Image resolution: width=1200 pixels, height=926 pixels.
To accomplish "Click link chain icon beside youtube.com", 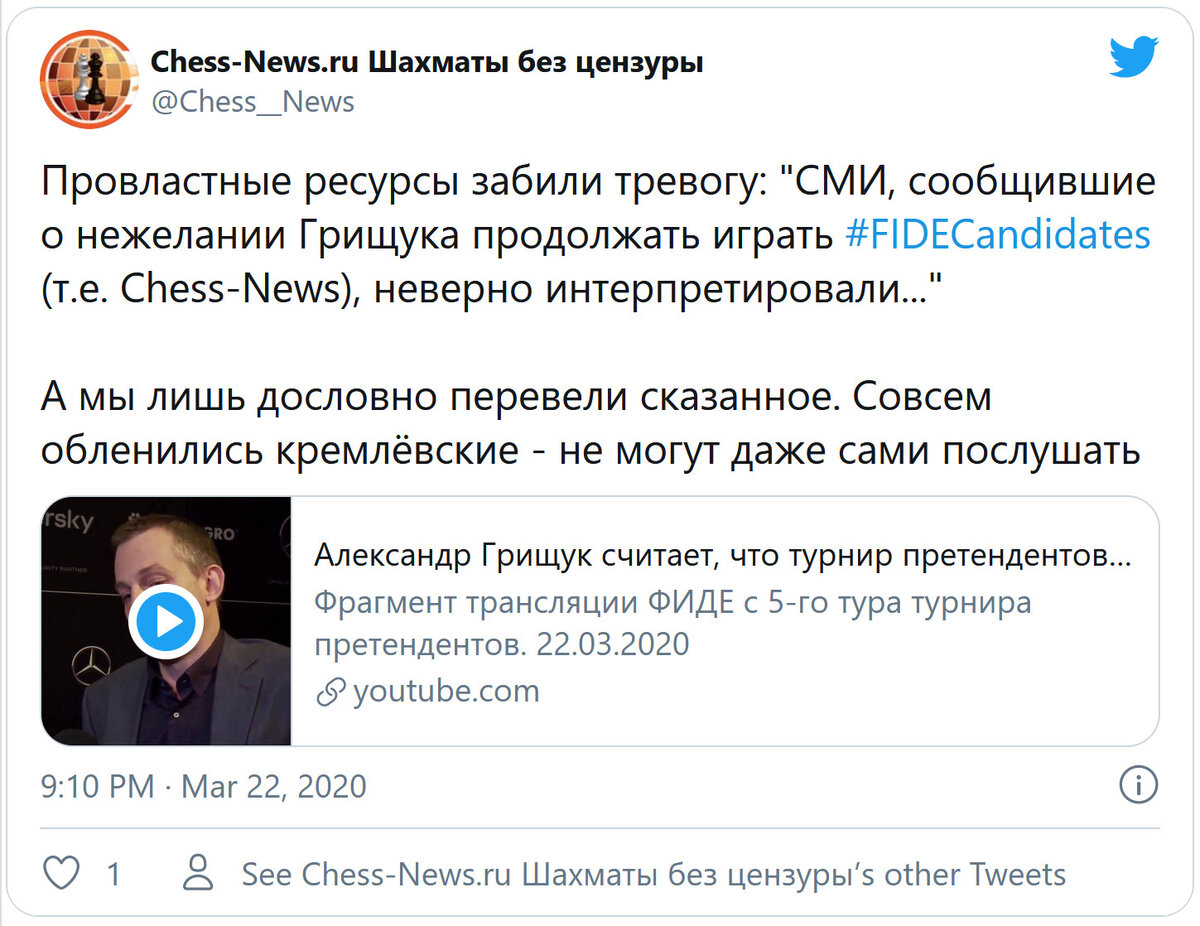I will point(330,691).
